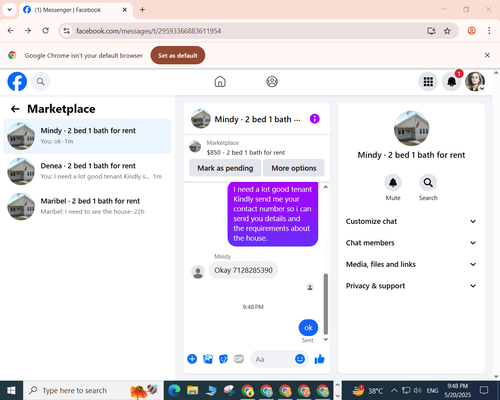Navigate back in Chrome

11,31
